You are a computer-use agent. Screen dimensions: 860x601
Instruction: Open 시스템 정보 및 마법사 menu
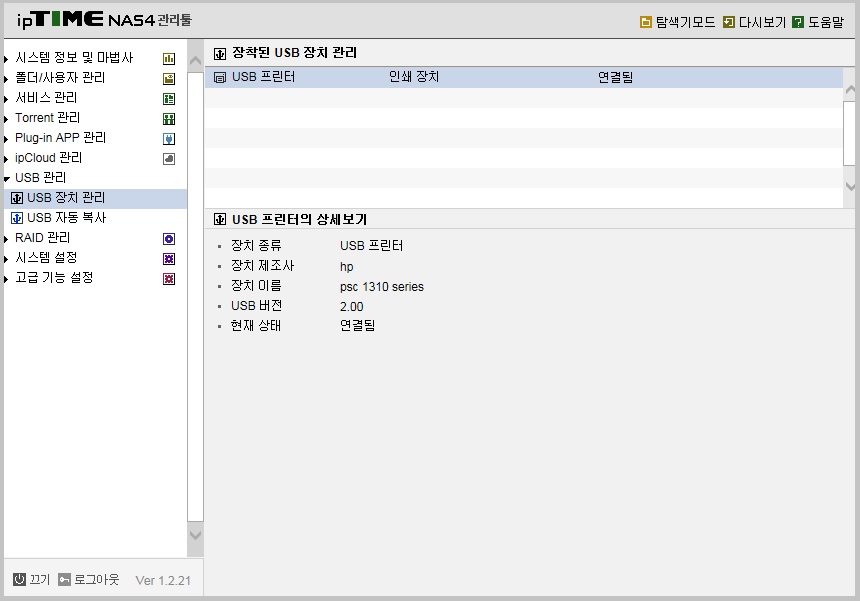pyautogui.click(x=74, y=58)
